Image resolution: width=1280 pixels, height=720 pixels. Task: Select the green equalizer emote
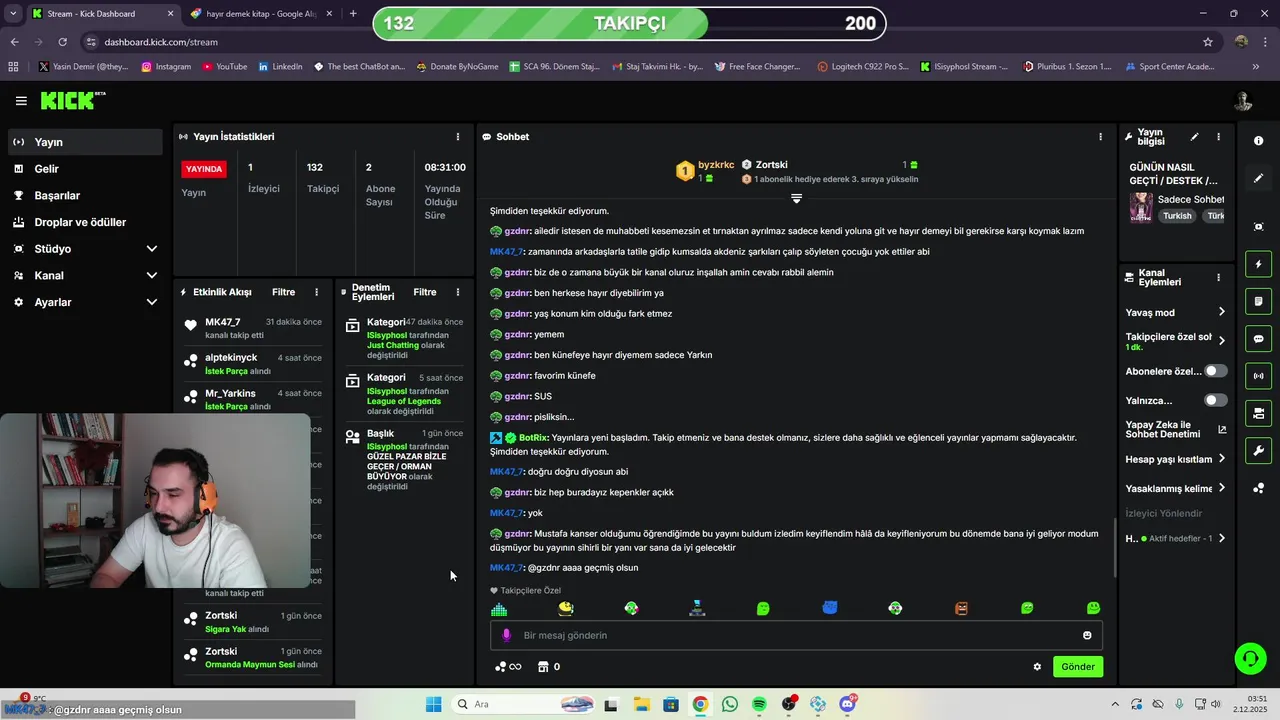coord(499,608)
